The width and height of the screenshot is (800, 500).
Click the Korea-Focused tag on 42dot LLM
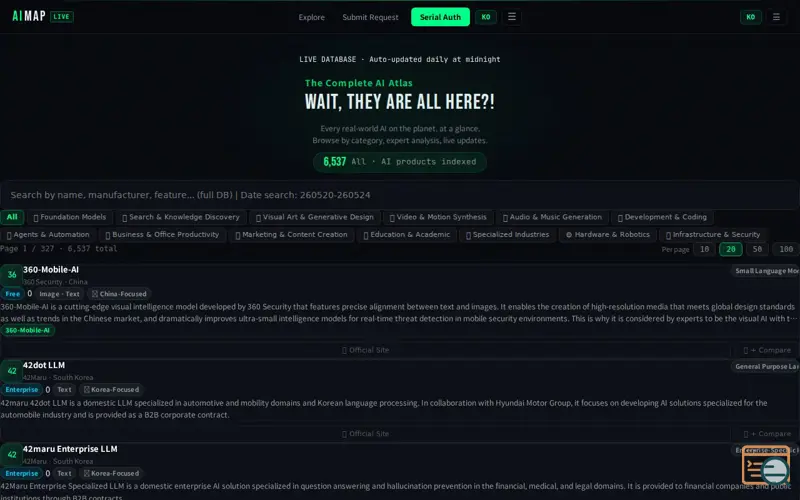pos(111,389)
